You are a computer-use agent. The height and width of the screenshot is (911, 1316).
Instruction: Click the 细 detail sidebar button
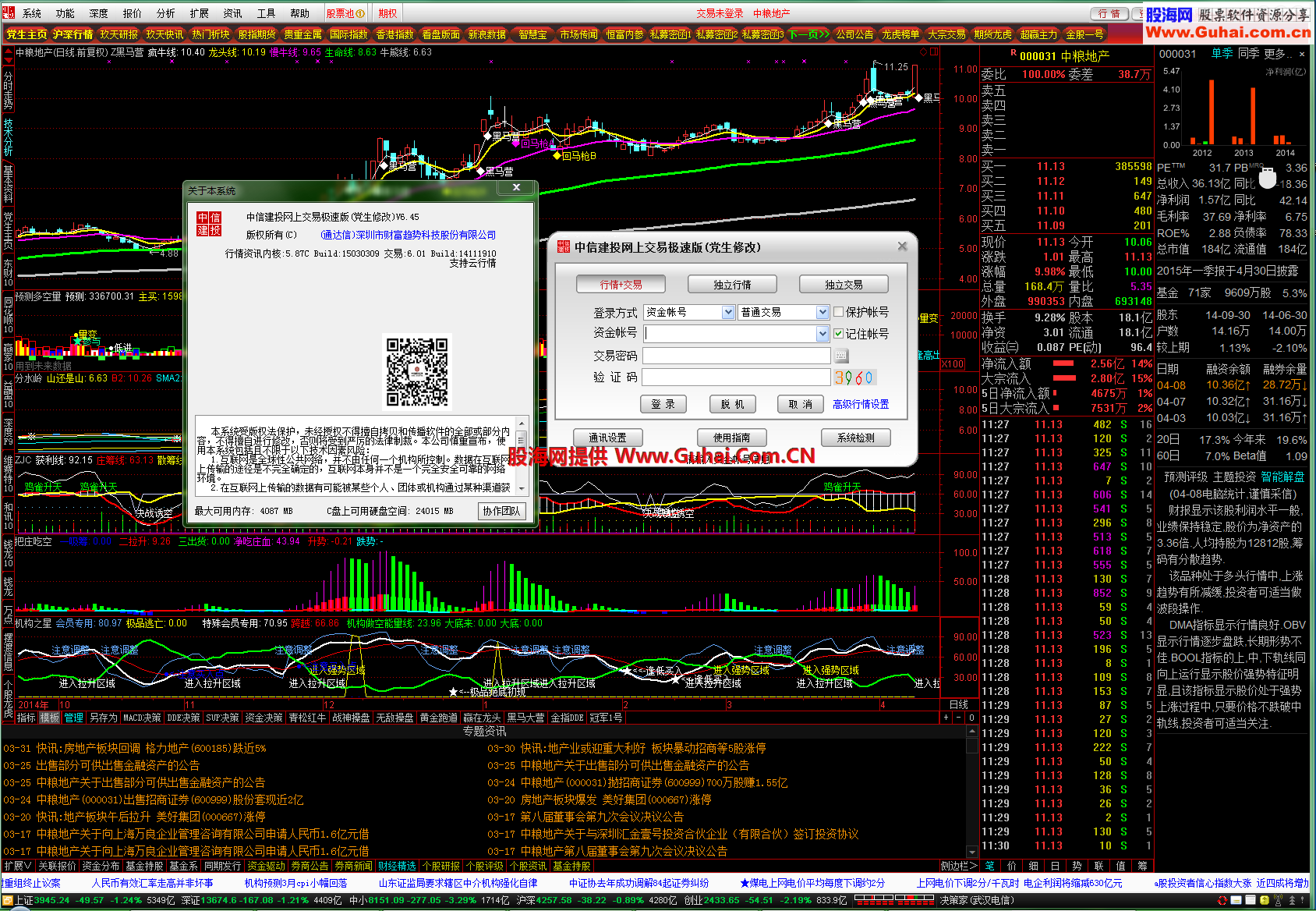tap(1034, 866)
